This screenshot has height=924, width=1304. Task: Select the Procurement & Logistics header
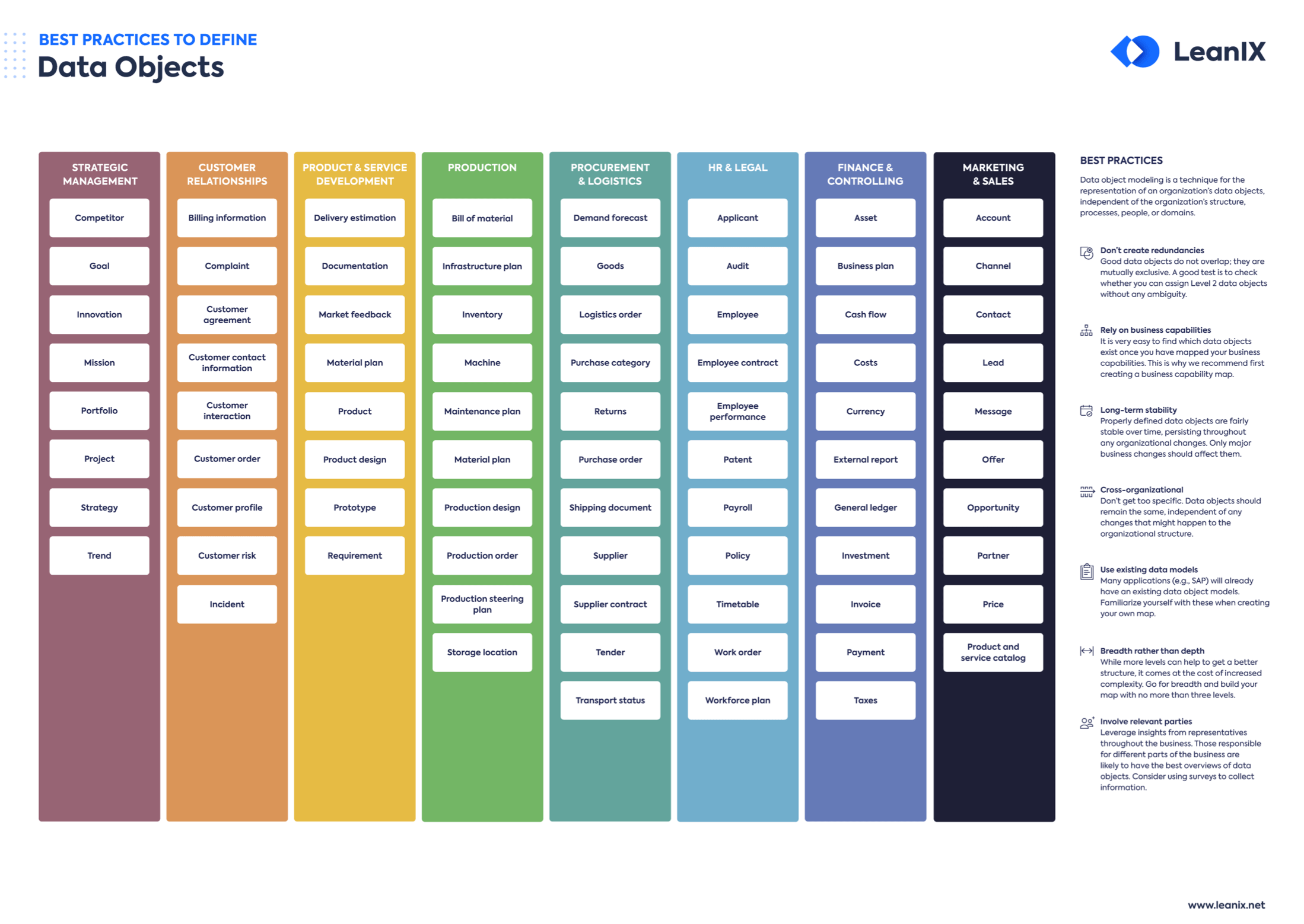pyautogui.click(x=609, y=174)
